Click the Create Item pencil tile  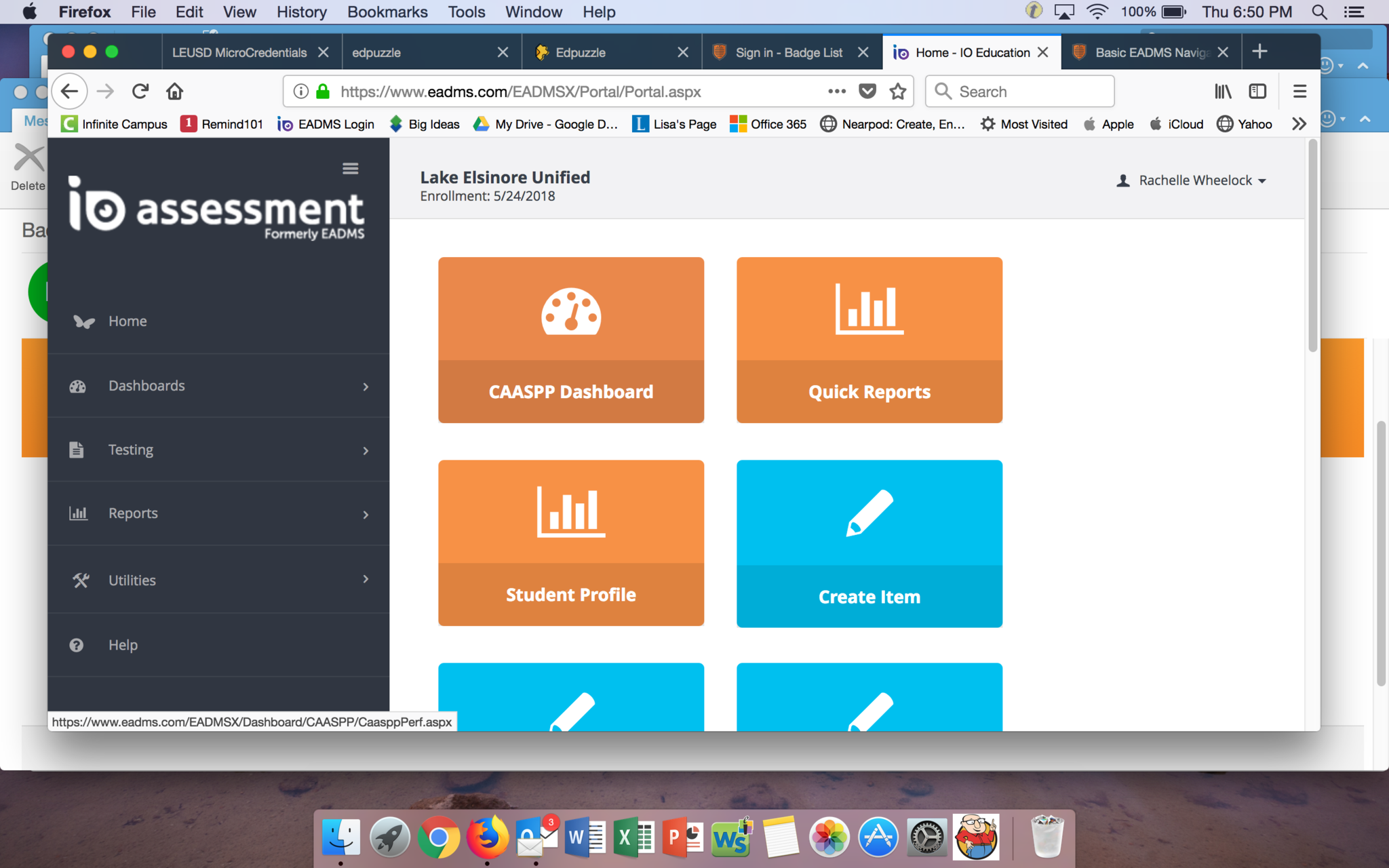tap(869, 542)
